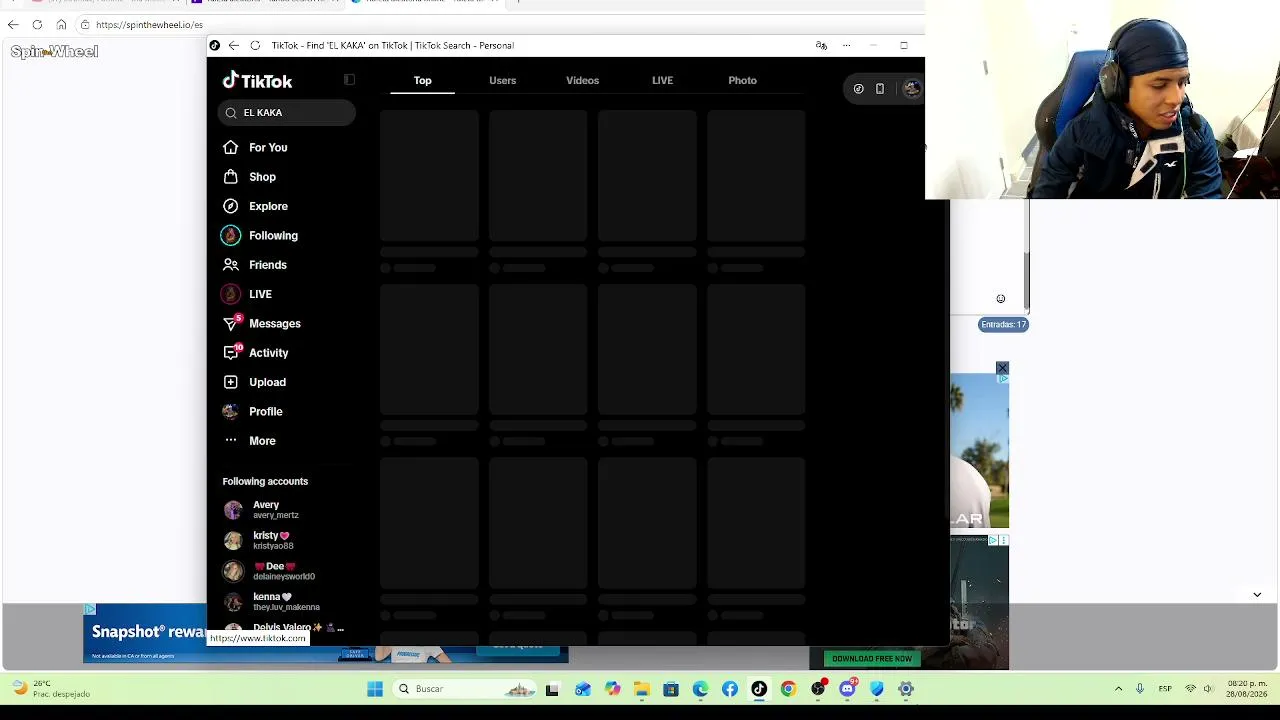The height and width of the screenshot is (720, 1280).
Task: Click the microphone icon in system tray
Action: pos(1139,689)
